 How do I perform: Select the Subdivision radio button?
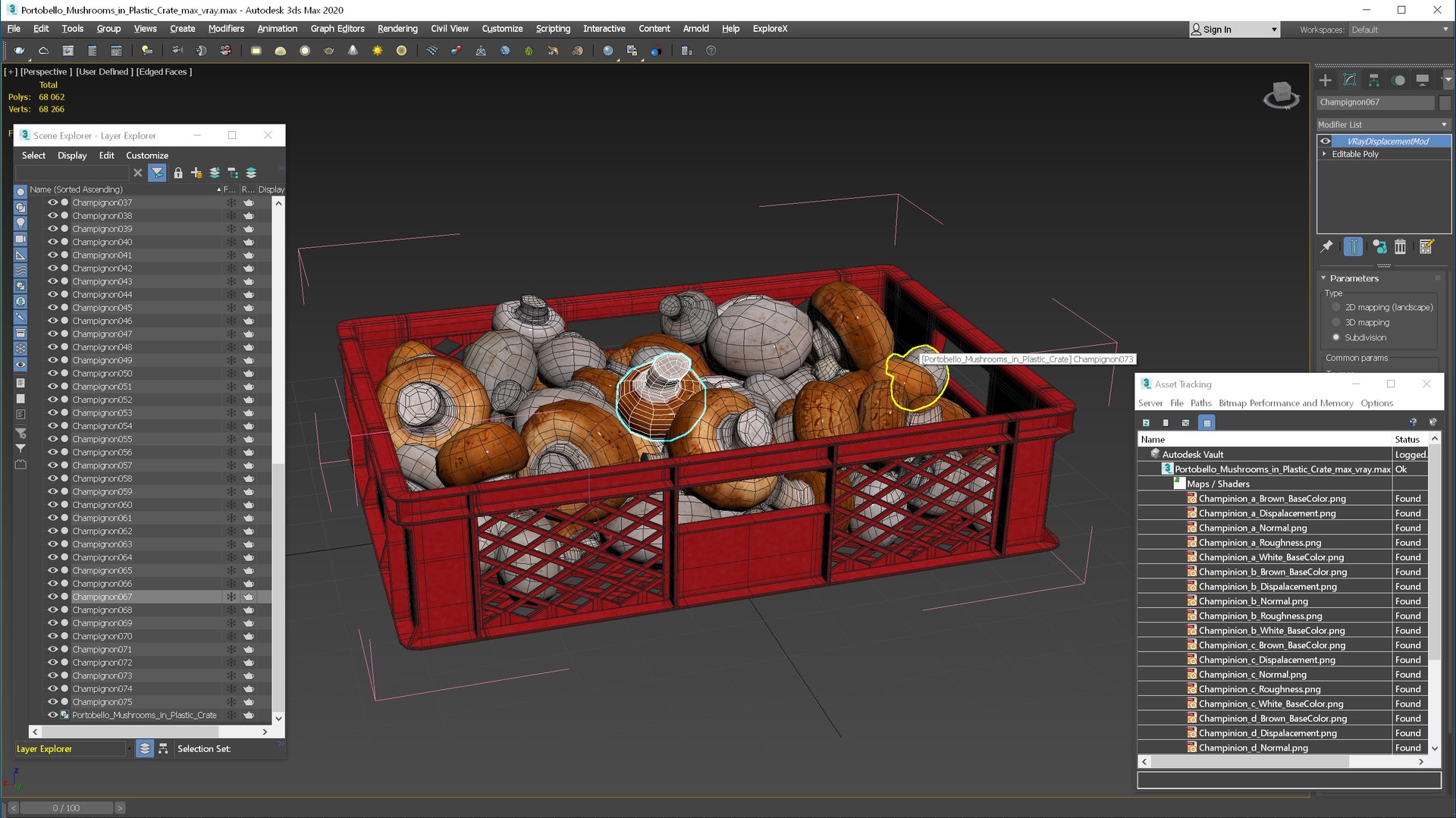click(x=1336, y=337)
